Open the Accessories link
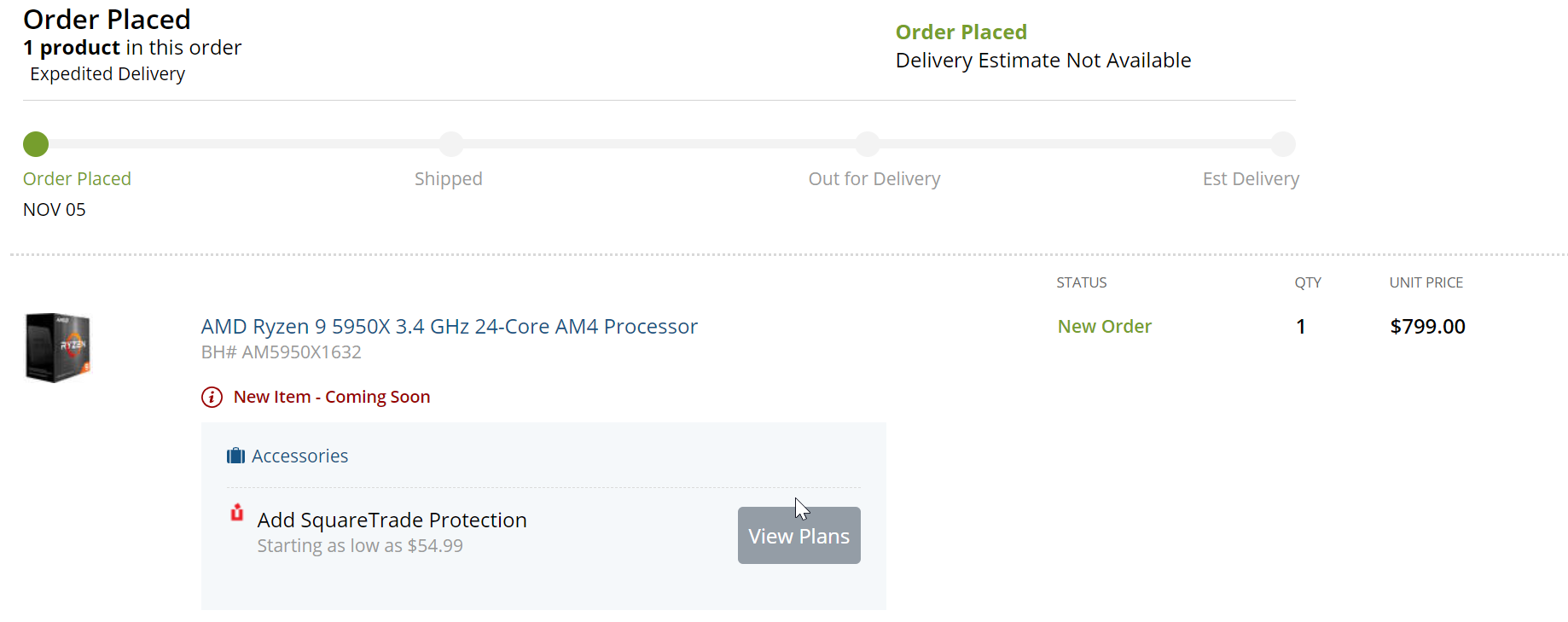This screenshot has height=622, width=1568. tap(299, 456)
